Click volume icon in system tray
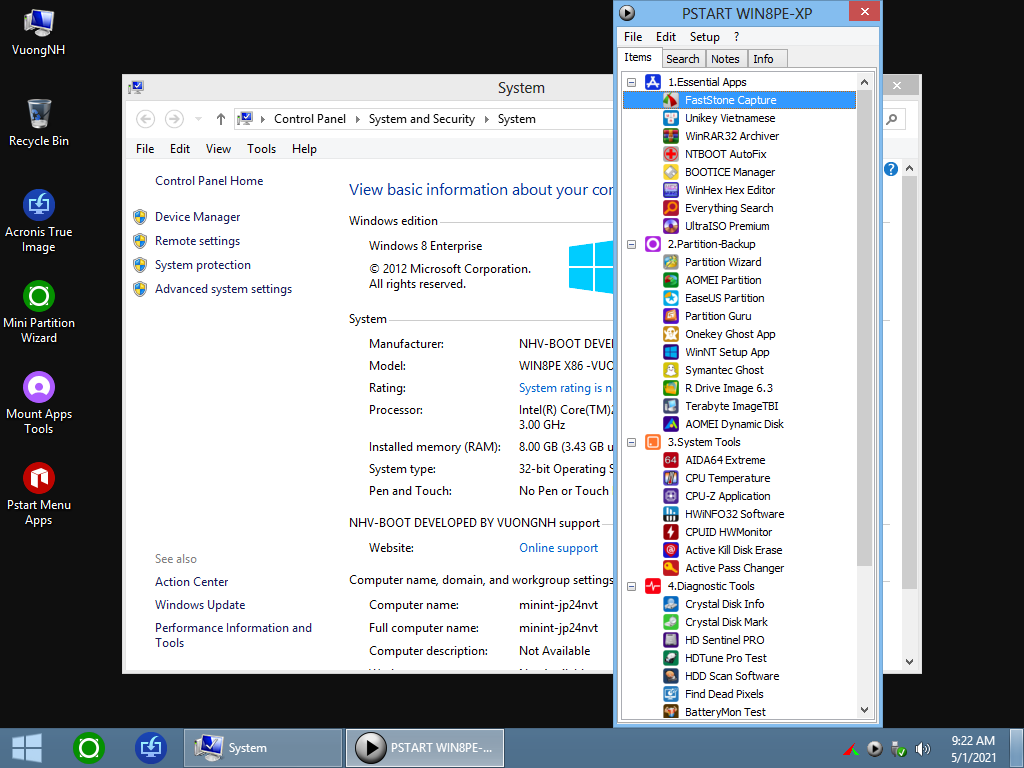Image resolution: width=1024 pixels, height=768 pixels. click(x=922, y=748)
